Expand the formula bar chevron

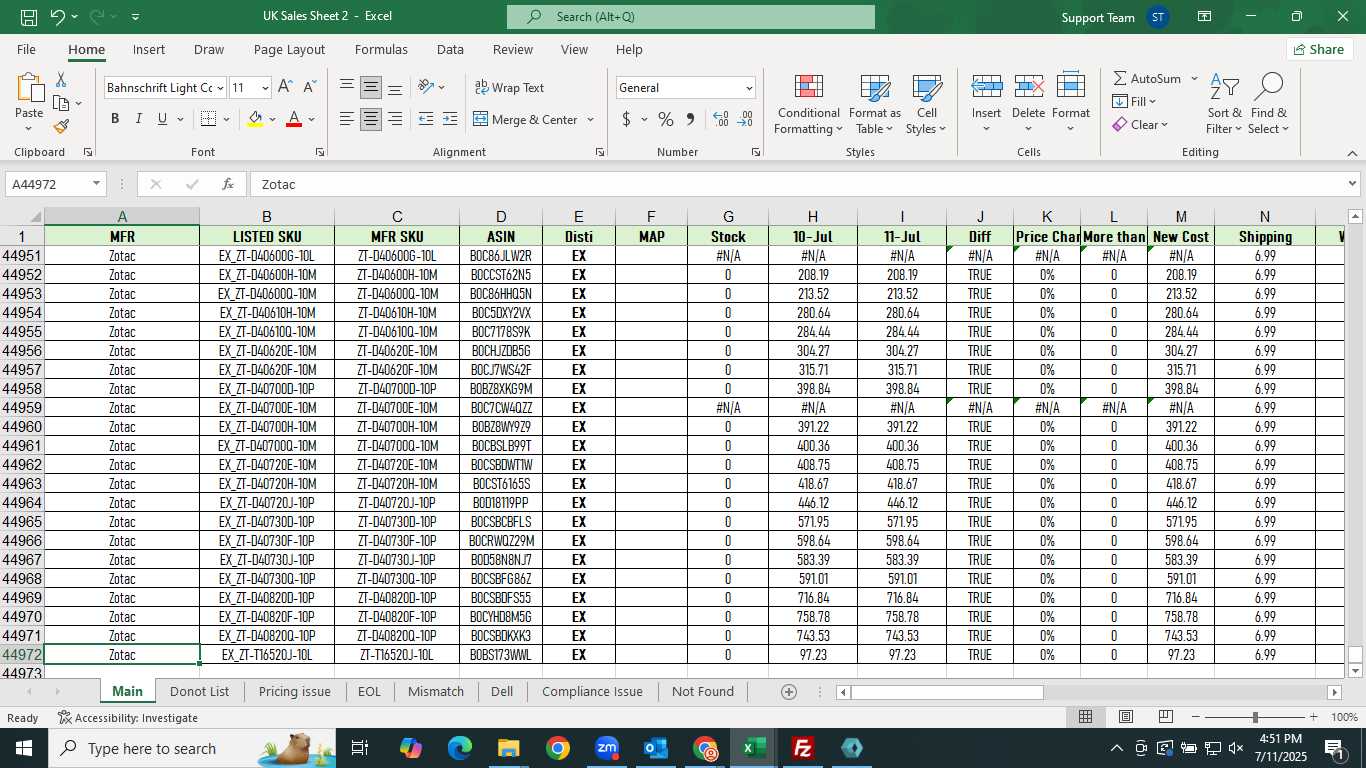click(x=1353, y=184)
